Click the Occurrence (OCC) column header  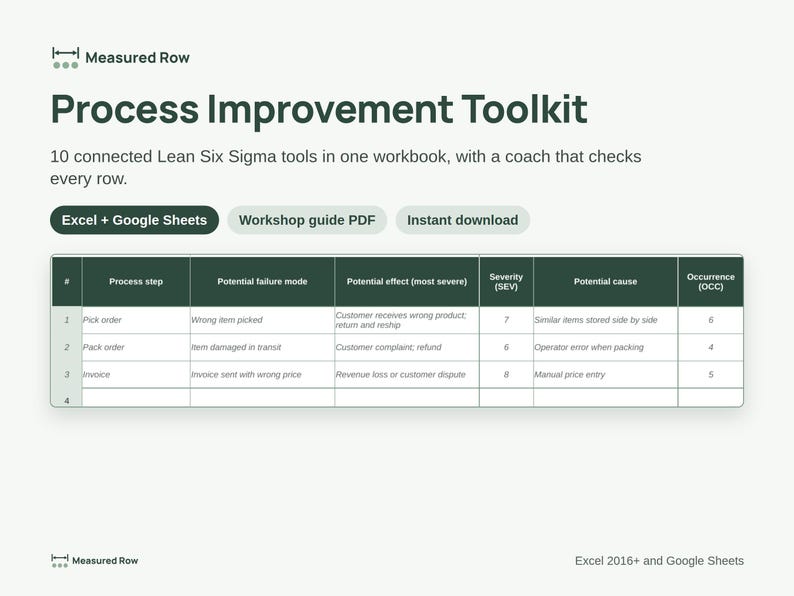click(x=710, y=282)
